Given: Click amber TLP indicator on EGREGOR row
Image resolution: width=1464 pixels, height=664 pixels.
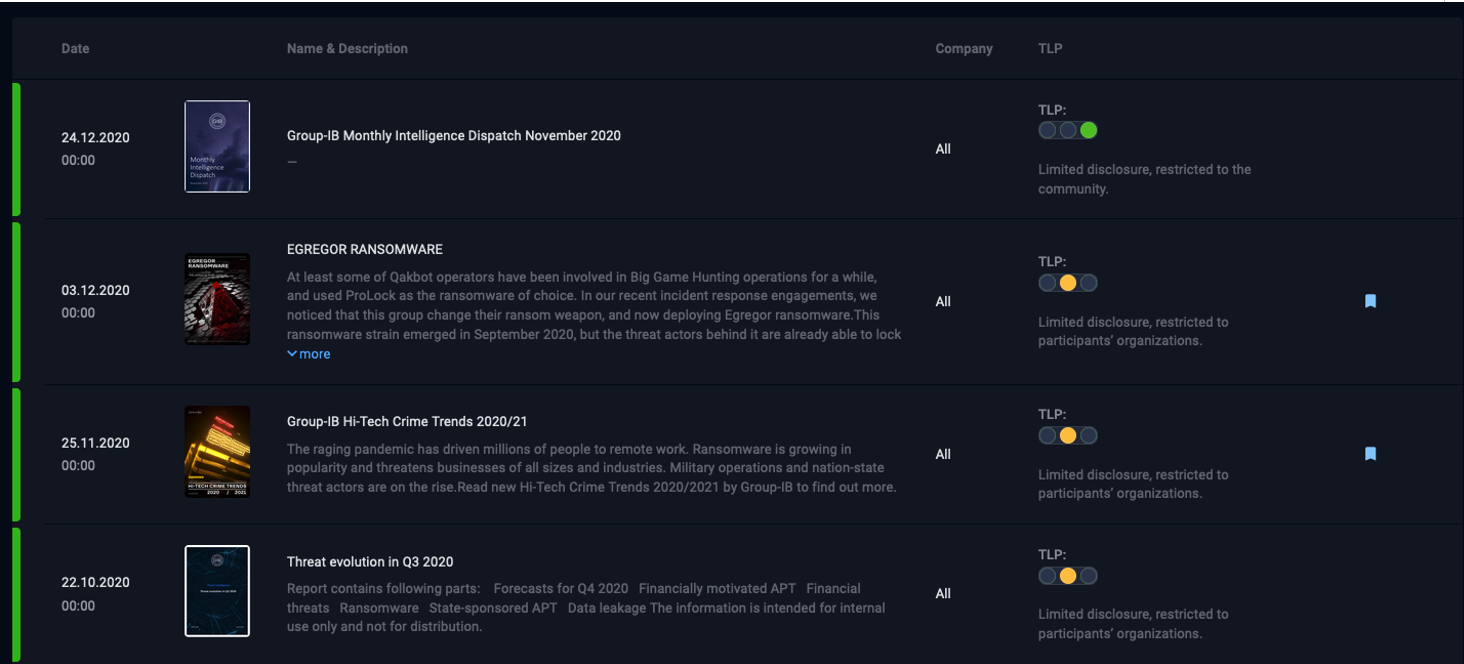Looking at the screenshot, I should [x=1068, y=283].
